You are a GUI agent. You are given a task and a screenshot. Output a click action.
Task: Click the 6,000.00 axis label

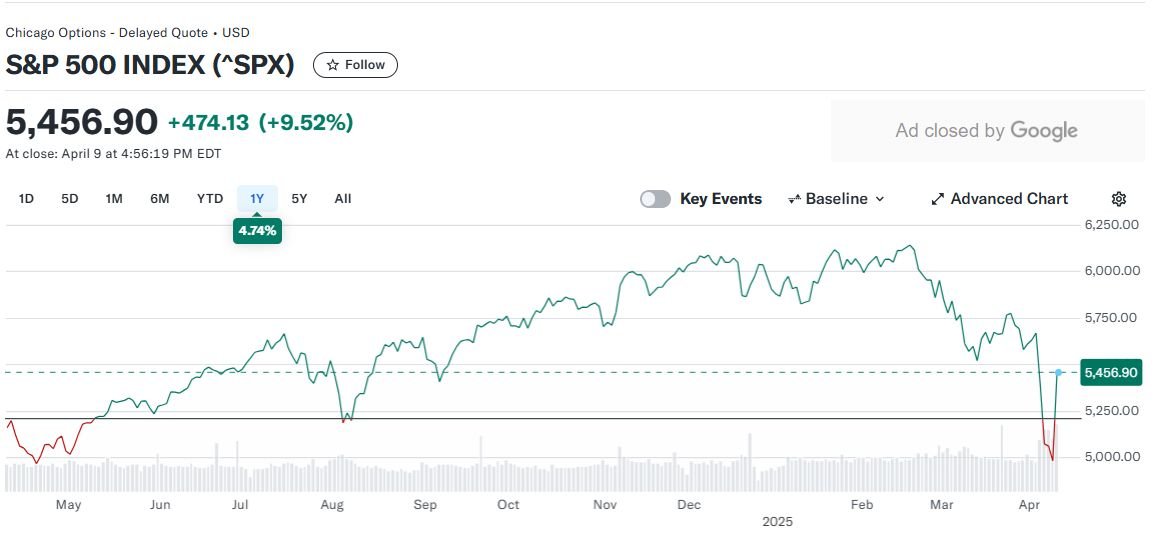click(x=1112, y=271)
